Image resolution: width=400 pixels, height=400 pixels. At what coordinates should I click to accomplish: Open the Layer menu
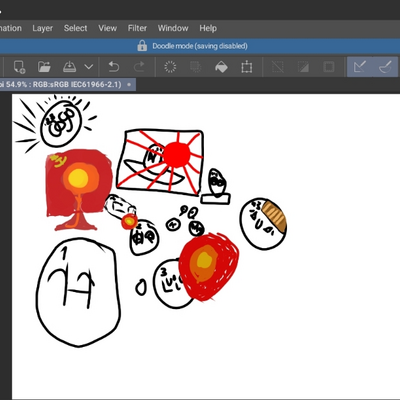click(42, 28)
